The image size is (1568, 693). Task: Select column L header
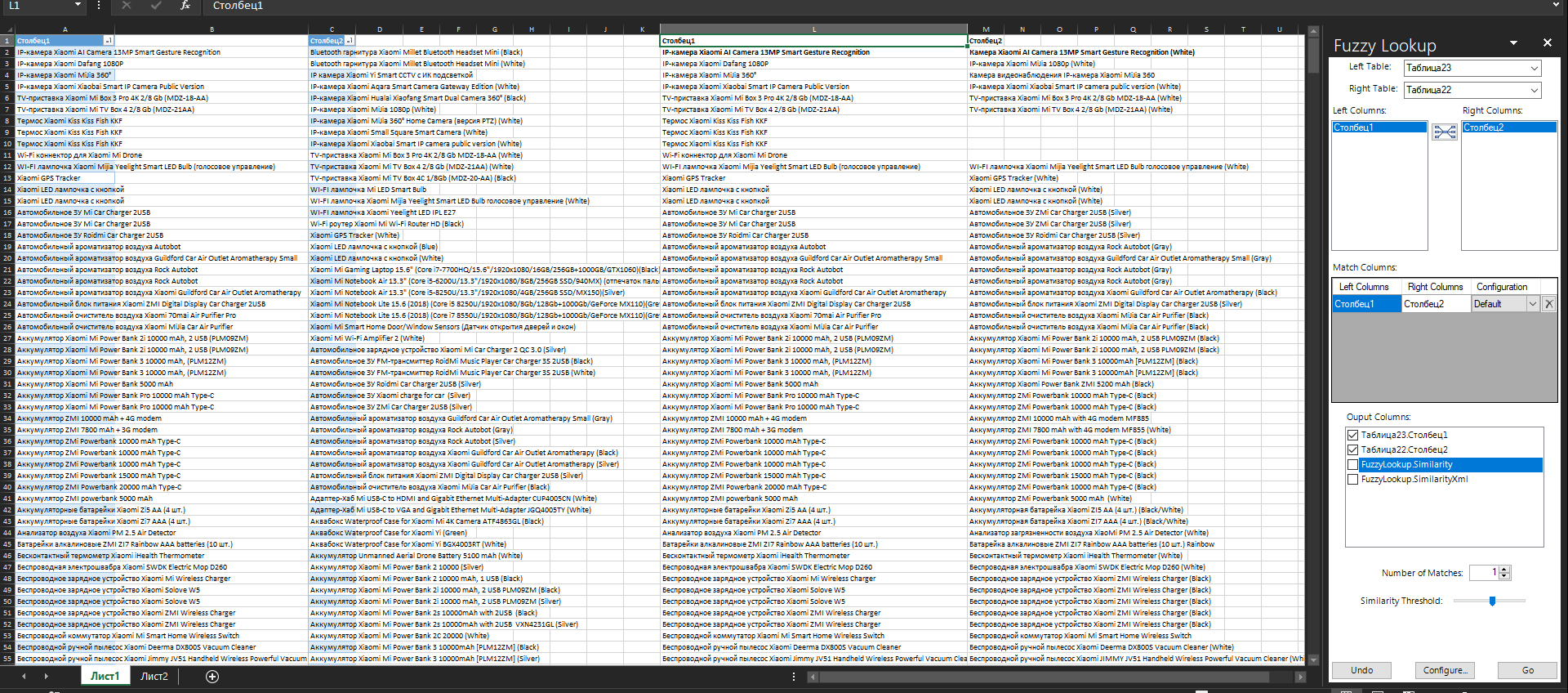click(813, 29)
